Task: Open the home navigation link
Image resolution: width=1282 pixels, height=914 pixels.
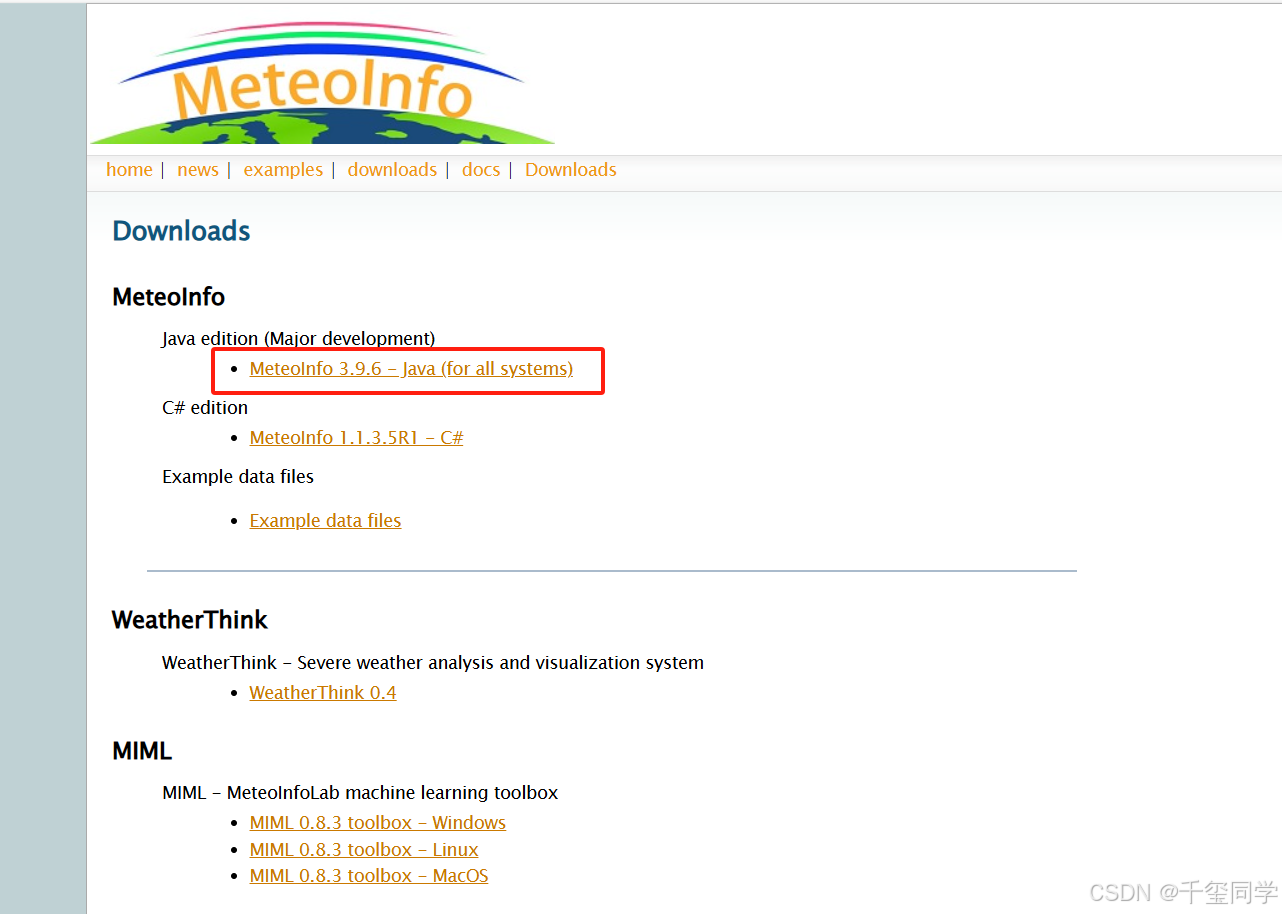Action: click(129, 170)
